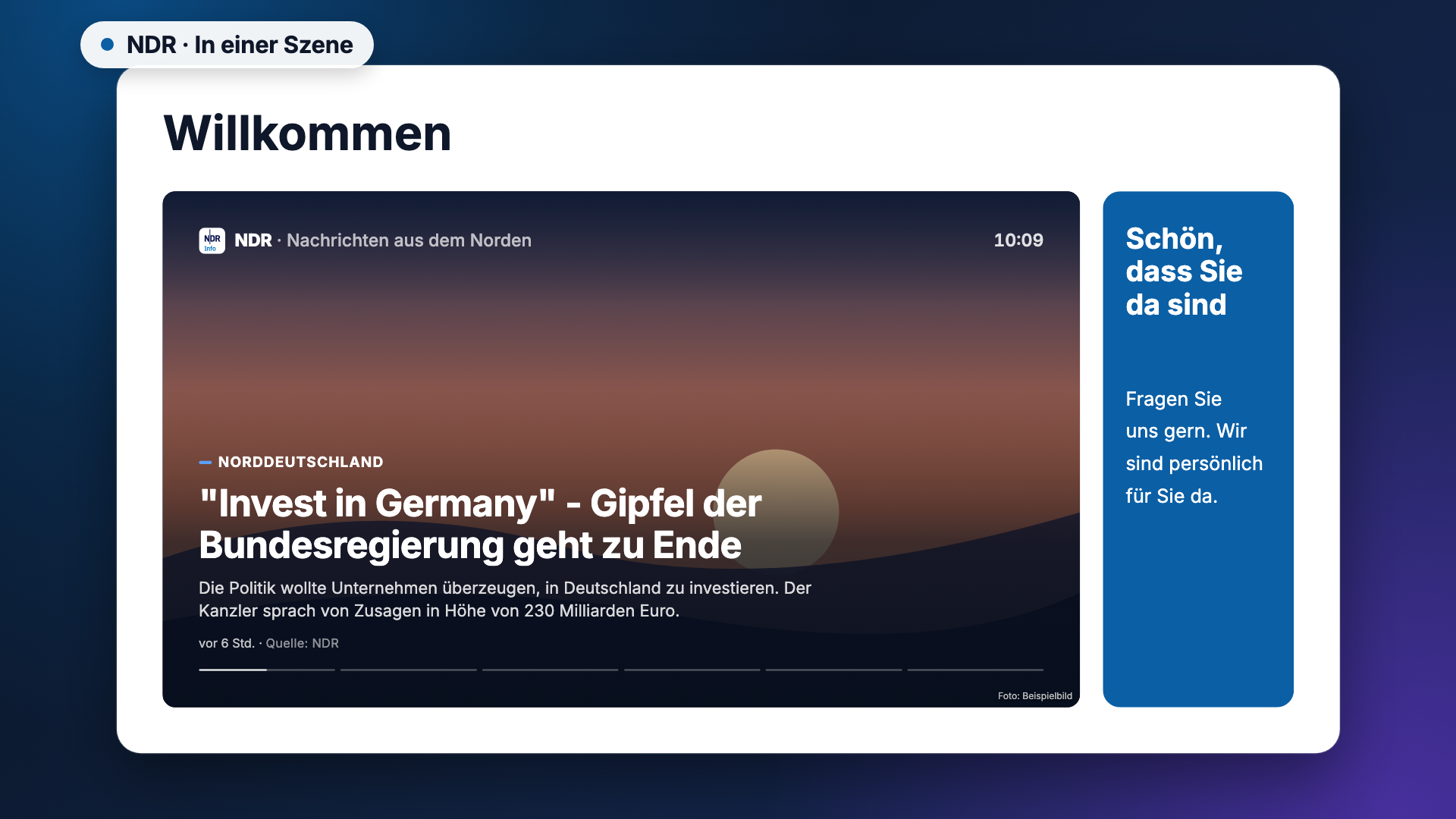Select the first slide progress segment
The height and width of the screenshot is (819, 1456).
tap(267, 670)
